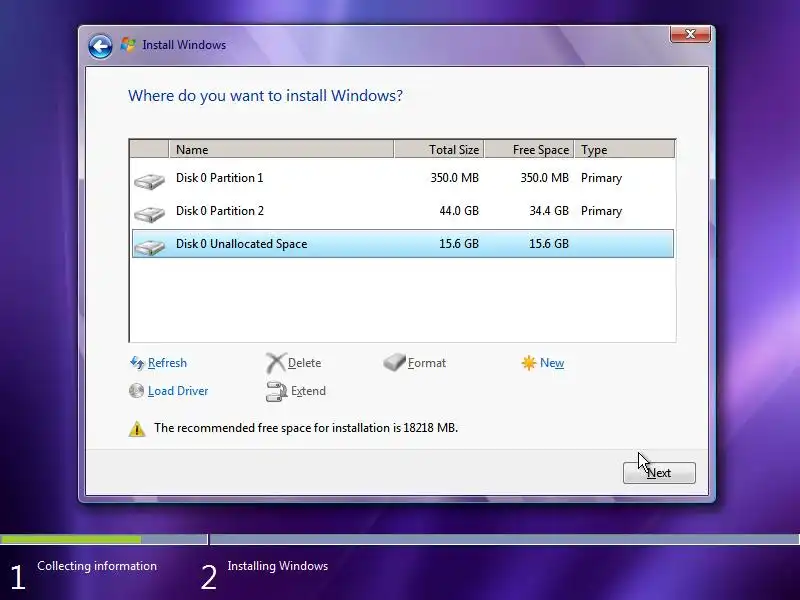The height and width of the screenshot is (600, 800).
Task: Click the Format link text
Action: 427,363
